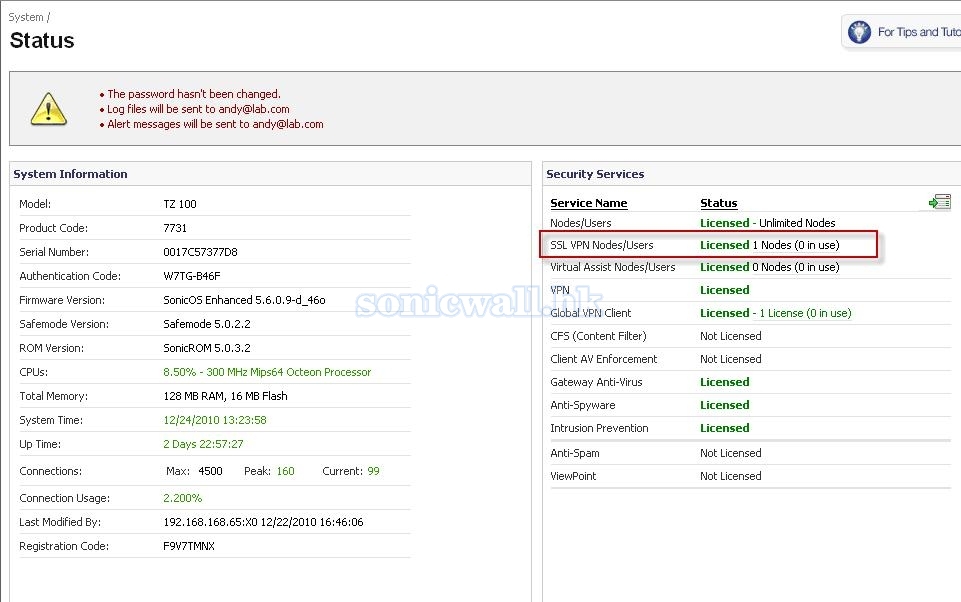Select System Time value 12/24/2010 13:23:58
Image resolution: width=961 pixels, height=602 pixels.
pyautogui.click(x=215, y=420)
